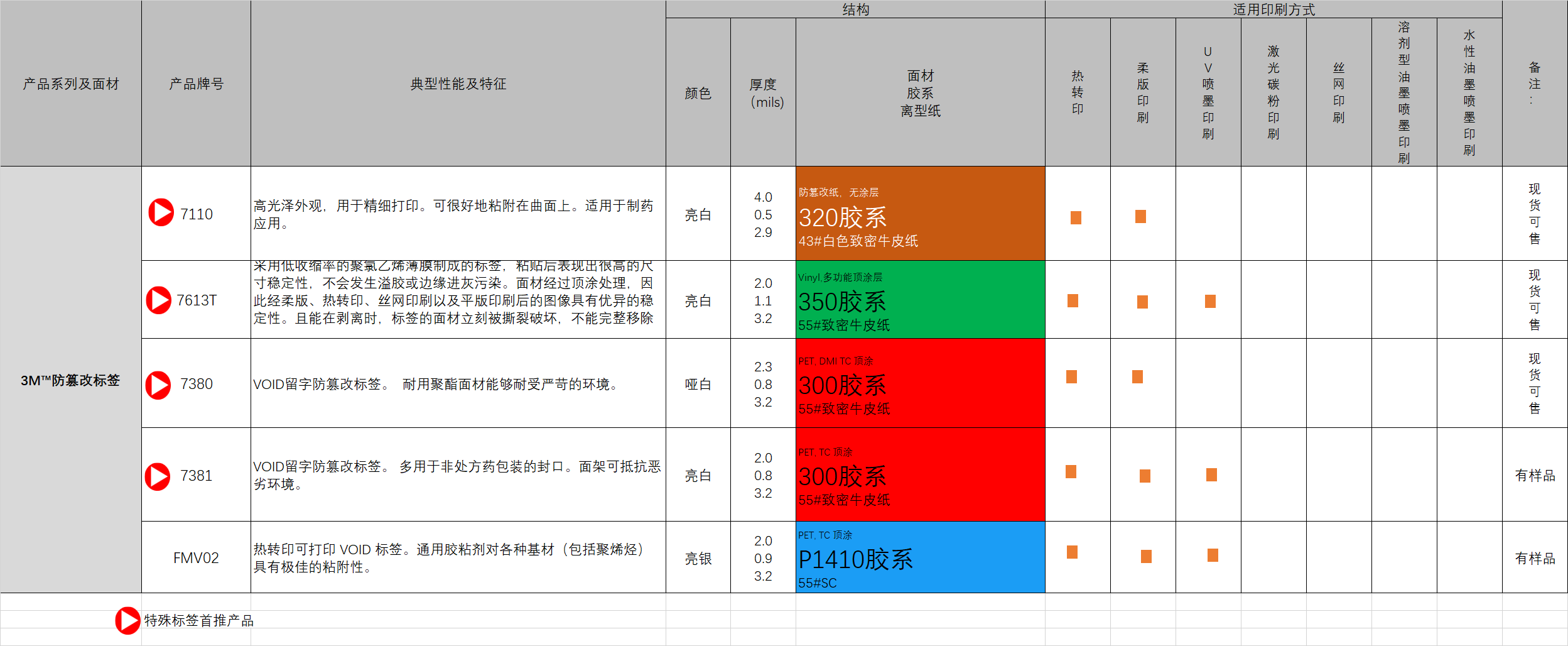This screenshot has width=1568, height=646.
Task: Click the red play icon beside 7381
Action: click(x=157, y=476)
